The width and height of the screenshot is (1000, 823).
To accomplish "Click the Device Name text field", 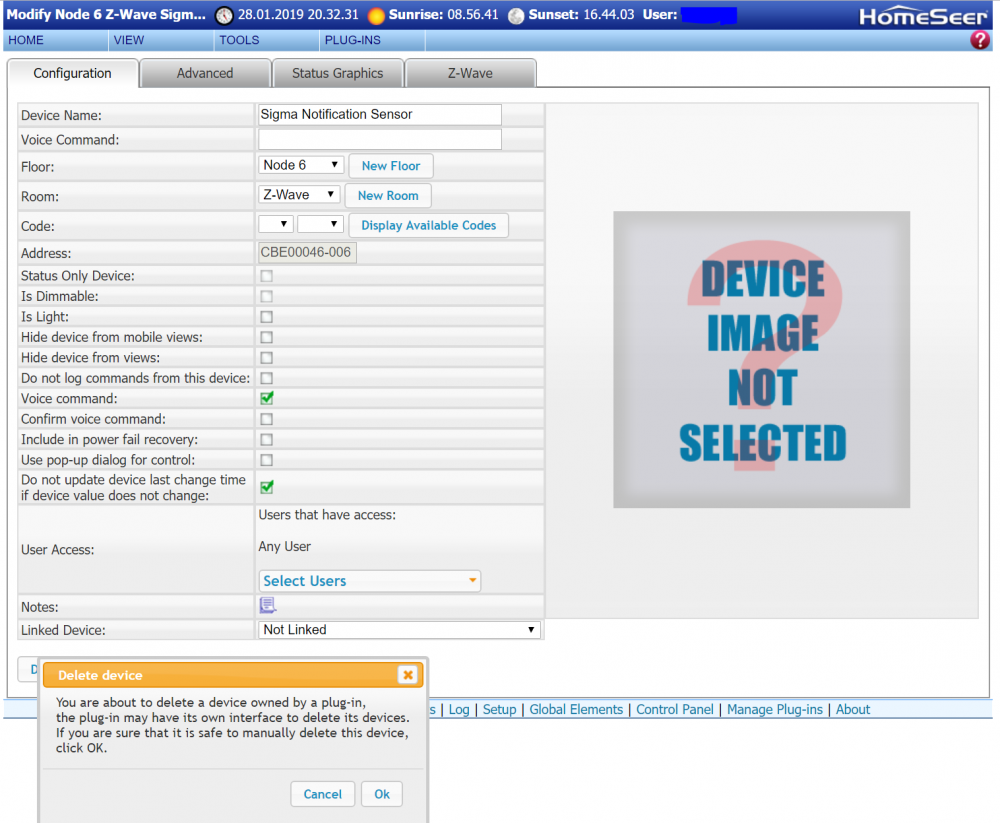I will [379, 115].
